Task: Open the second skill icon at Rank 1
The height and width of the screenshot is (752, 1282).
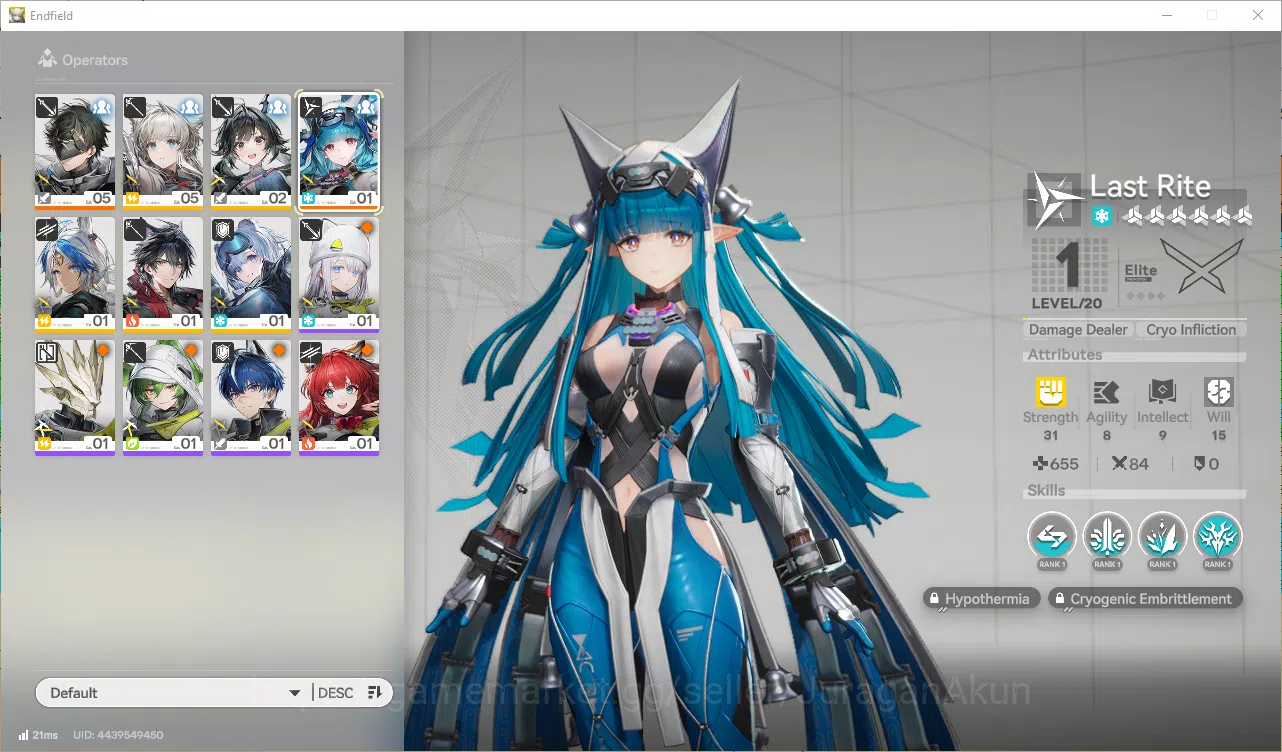Action: 1107,537
